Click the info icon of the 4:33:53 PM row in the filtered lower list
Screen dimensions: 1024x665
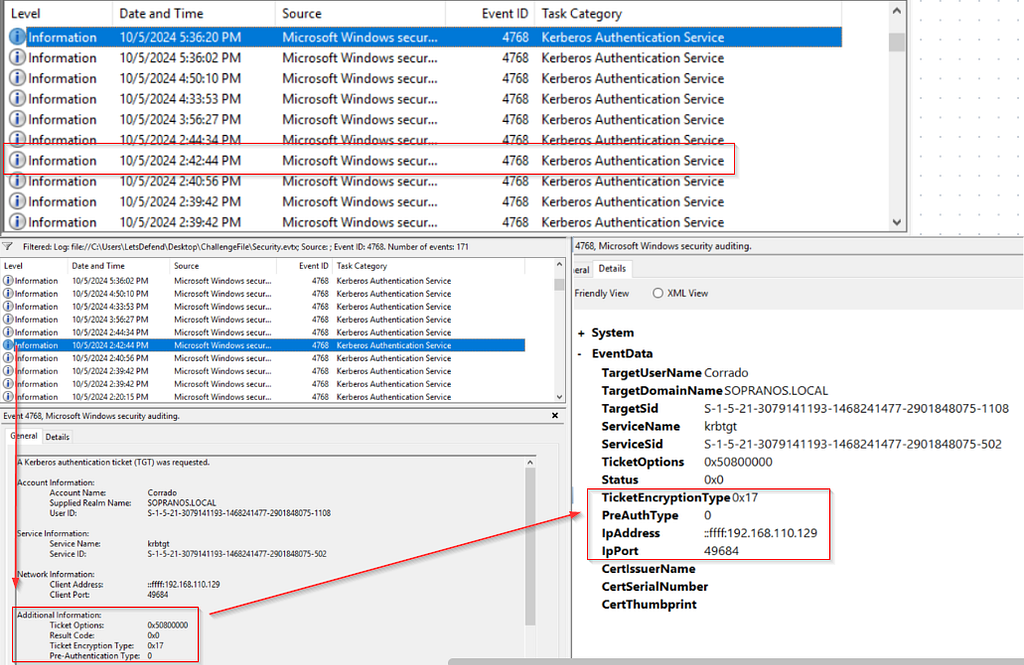[x=8, y=306]
